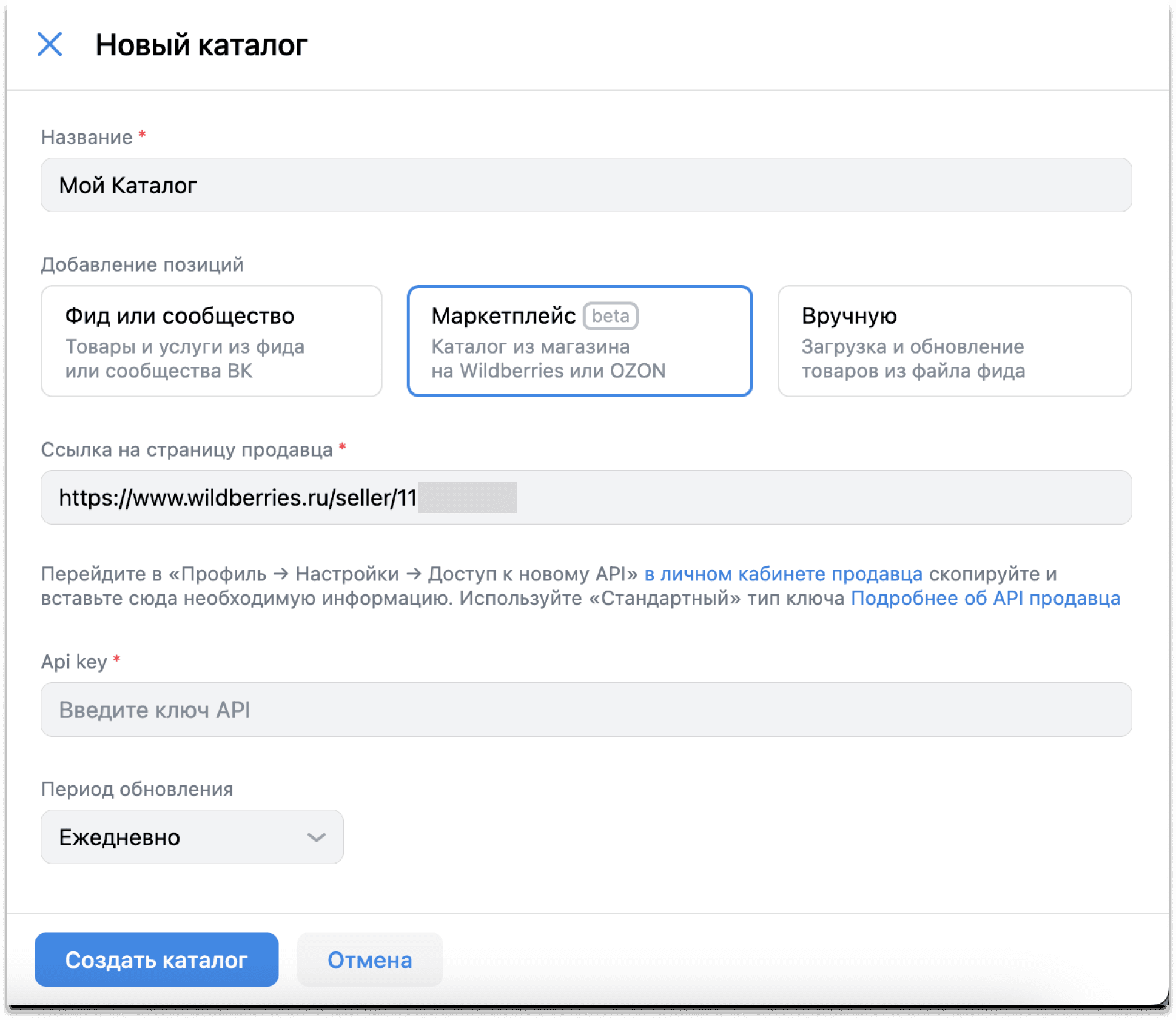Follow the Подробнее об API продавца link
The image size is (1176, 1020).
click(x=985, y=599)
